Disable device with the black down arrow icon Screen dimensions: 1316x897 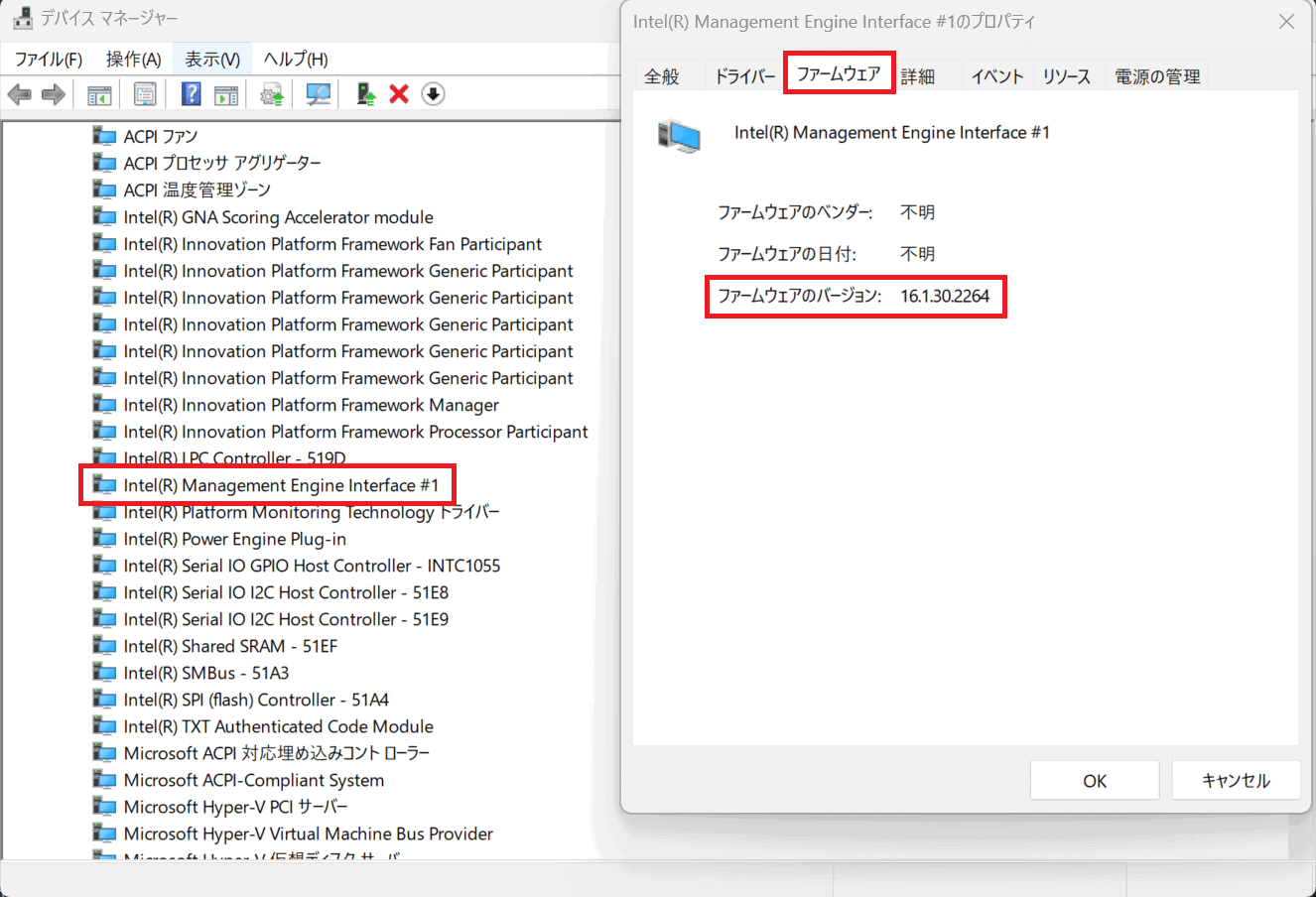(x=433, y=94)
